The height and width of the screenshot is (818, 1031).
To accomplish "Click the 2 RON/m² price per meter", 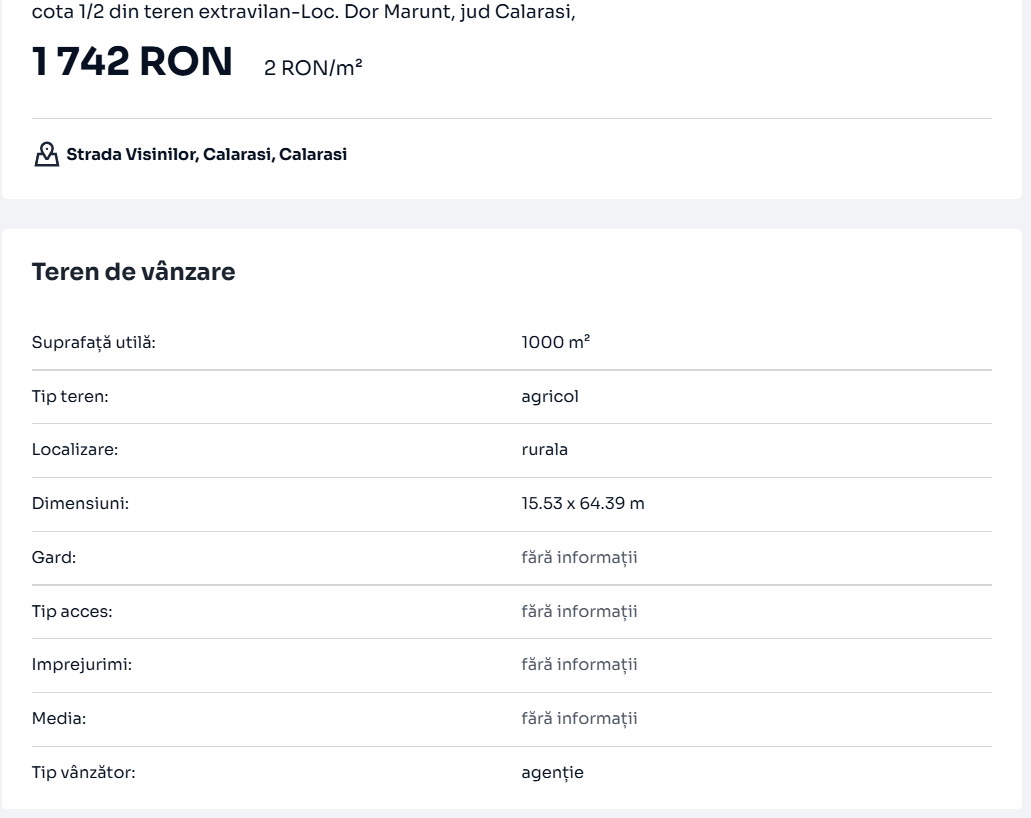I will pos(313,68).
